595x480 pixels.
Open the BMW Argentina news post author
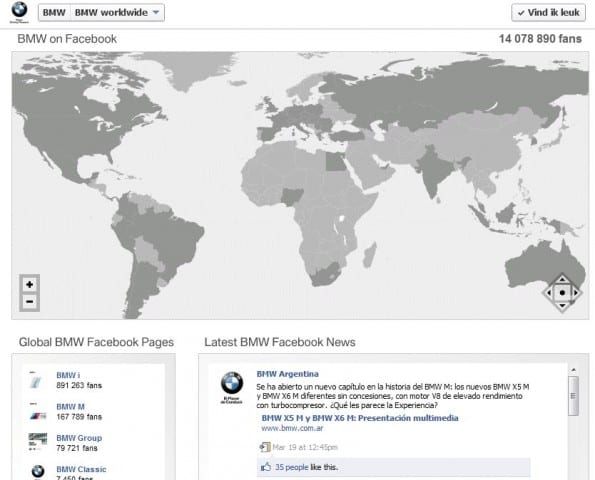tap(288, 374)
